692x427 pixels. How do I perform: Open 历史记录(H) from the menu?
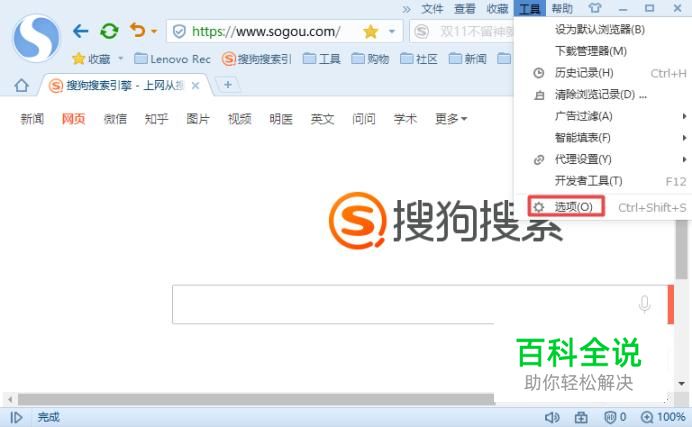[601, 73]
